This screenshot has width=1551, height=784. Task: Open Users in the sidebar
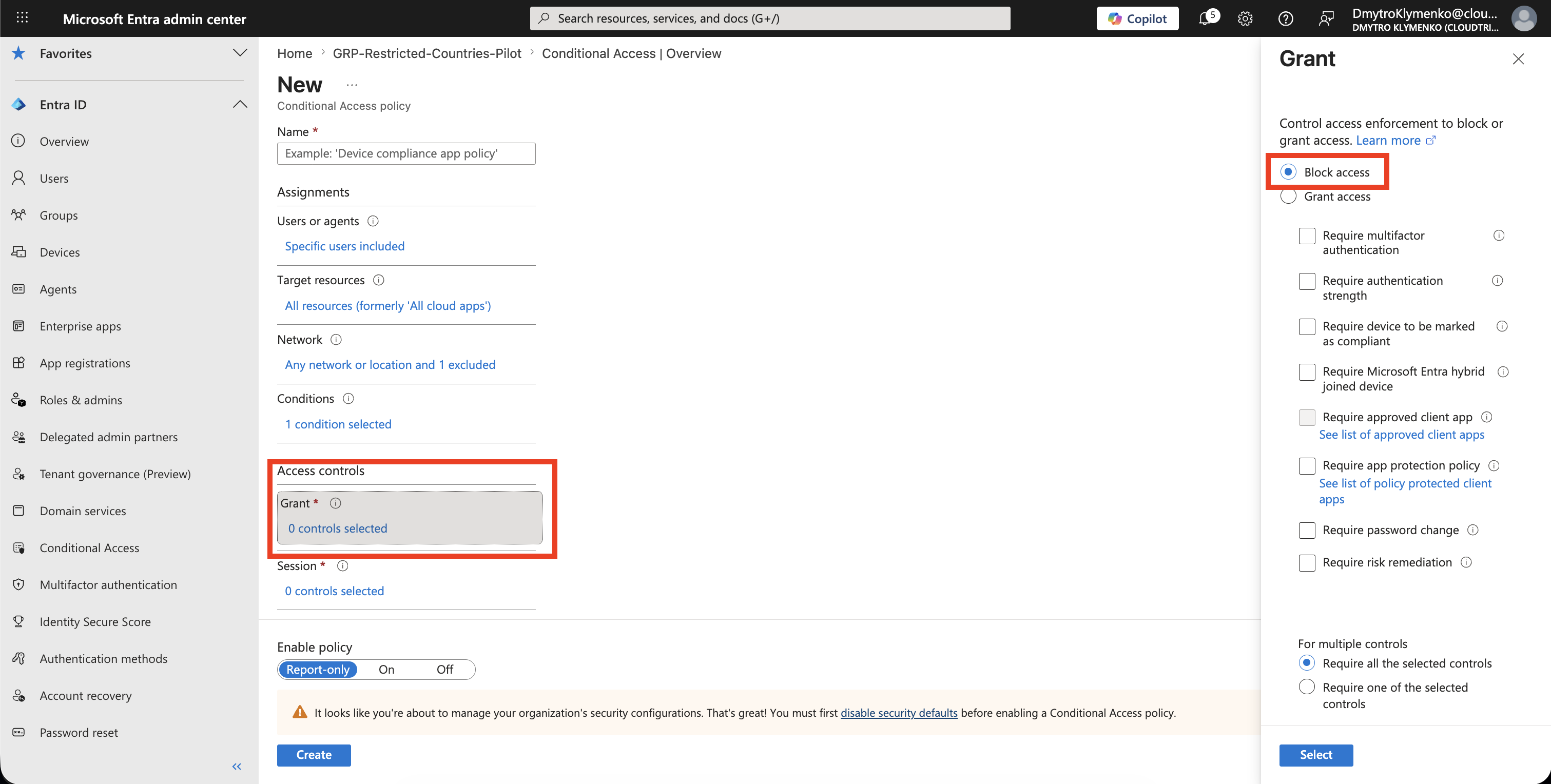point(54,178)
